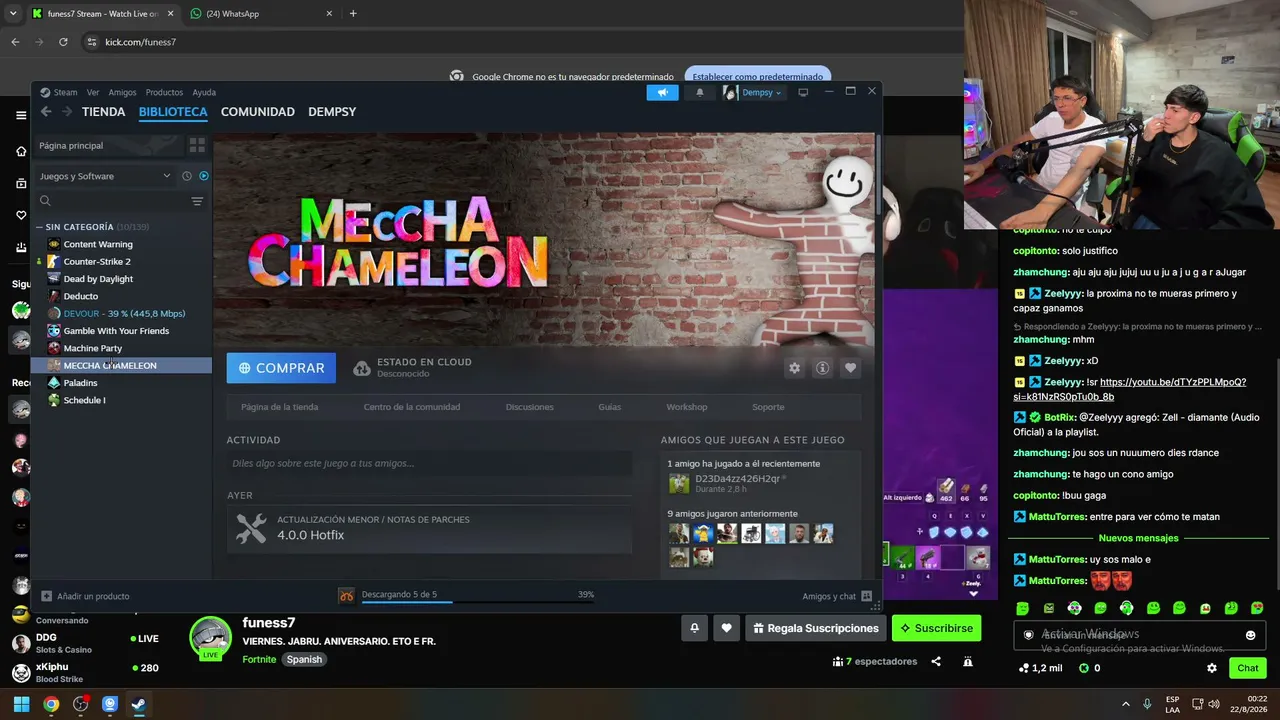Image resolution: width=1280 pixels, height=720 pixels.
Task: Open Chrome tab search dropdown
Action: [13, 13]
